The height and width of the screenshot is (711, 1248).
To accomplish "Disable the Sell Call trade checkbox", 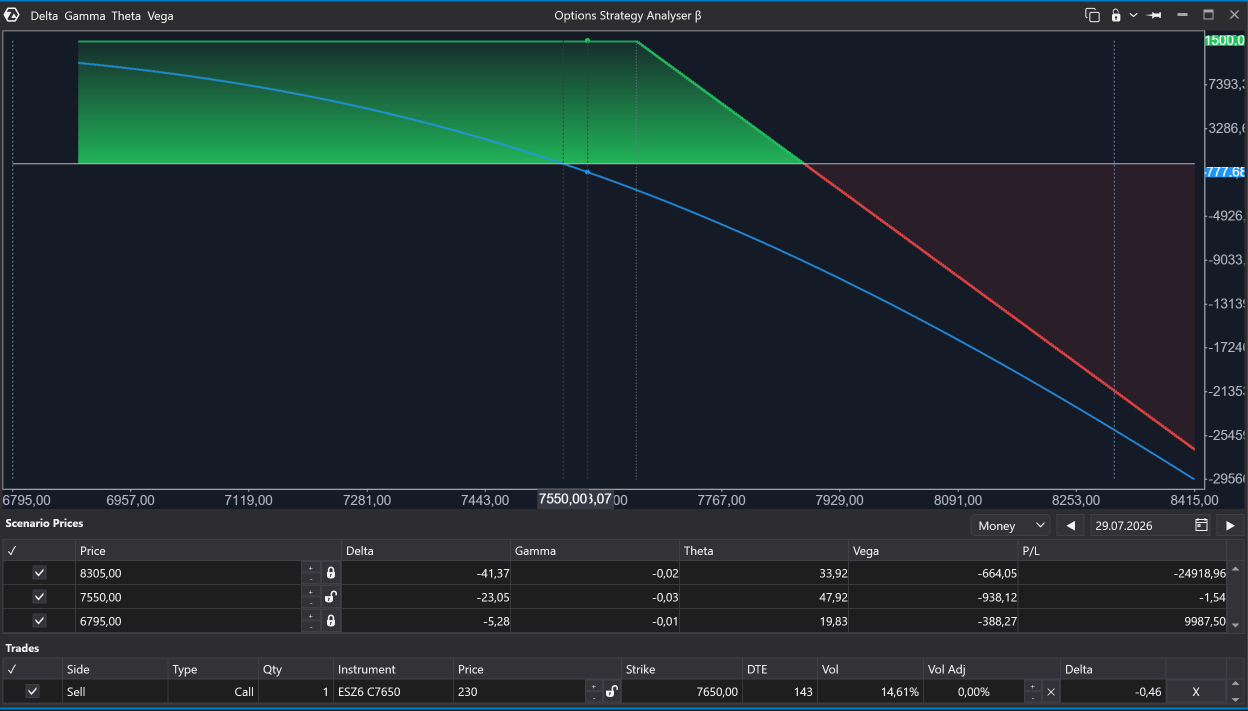I will 32,691.
